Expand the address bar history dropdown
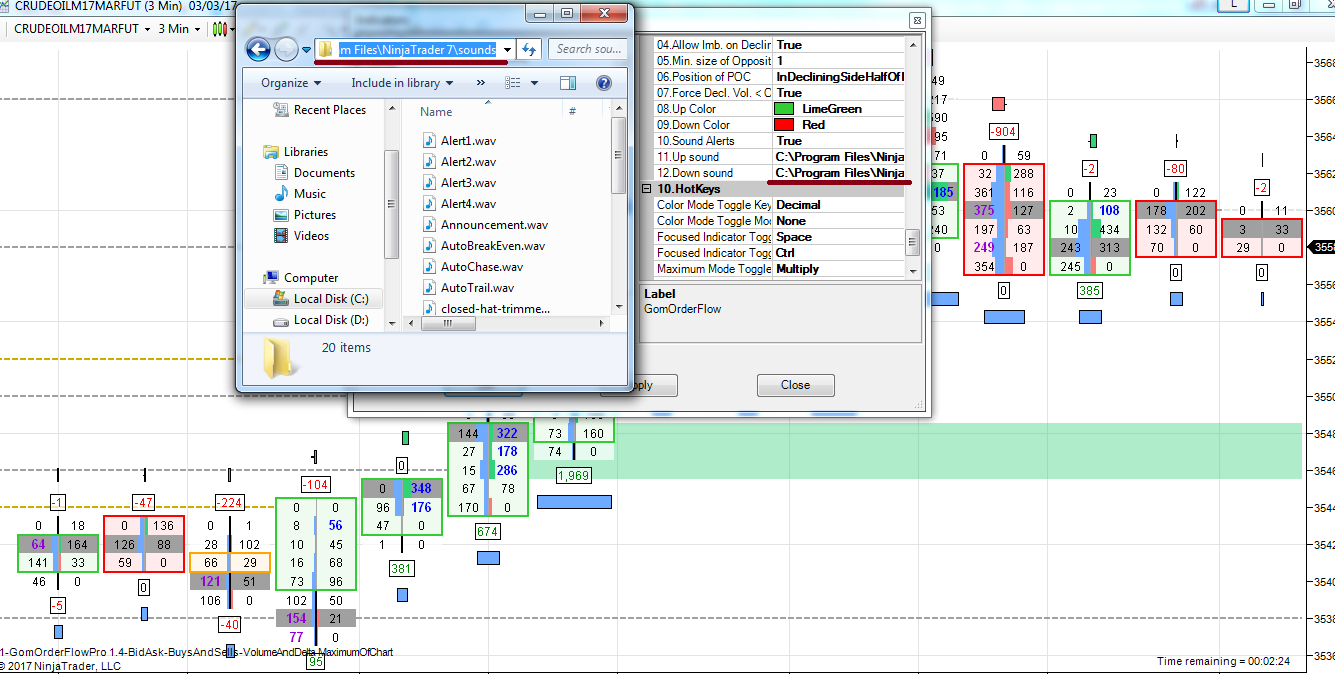Viewport: 1335px width, 674px height. [508, 49]
